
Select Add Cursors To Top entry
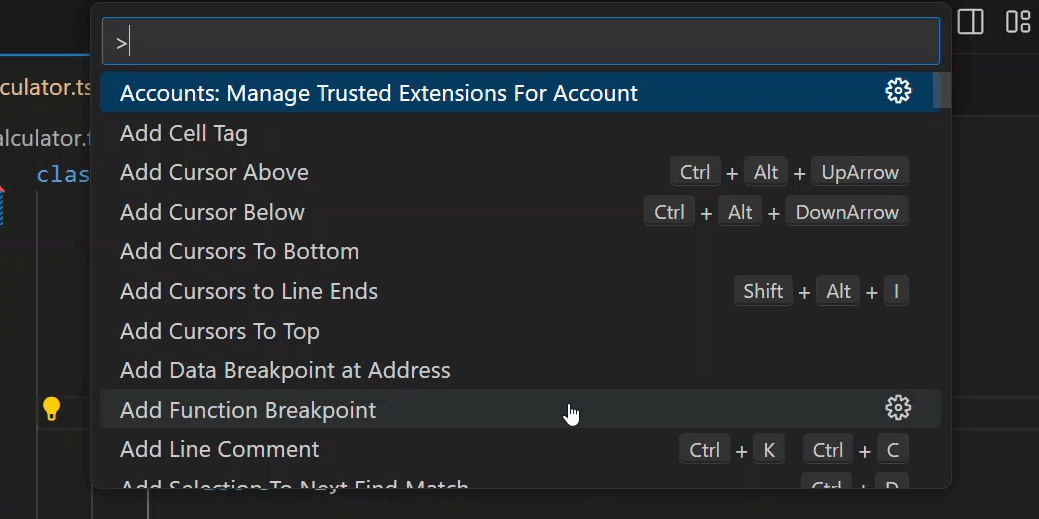coord(219,331)
